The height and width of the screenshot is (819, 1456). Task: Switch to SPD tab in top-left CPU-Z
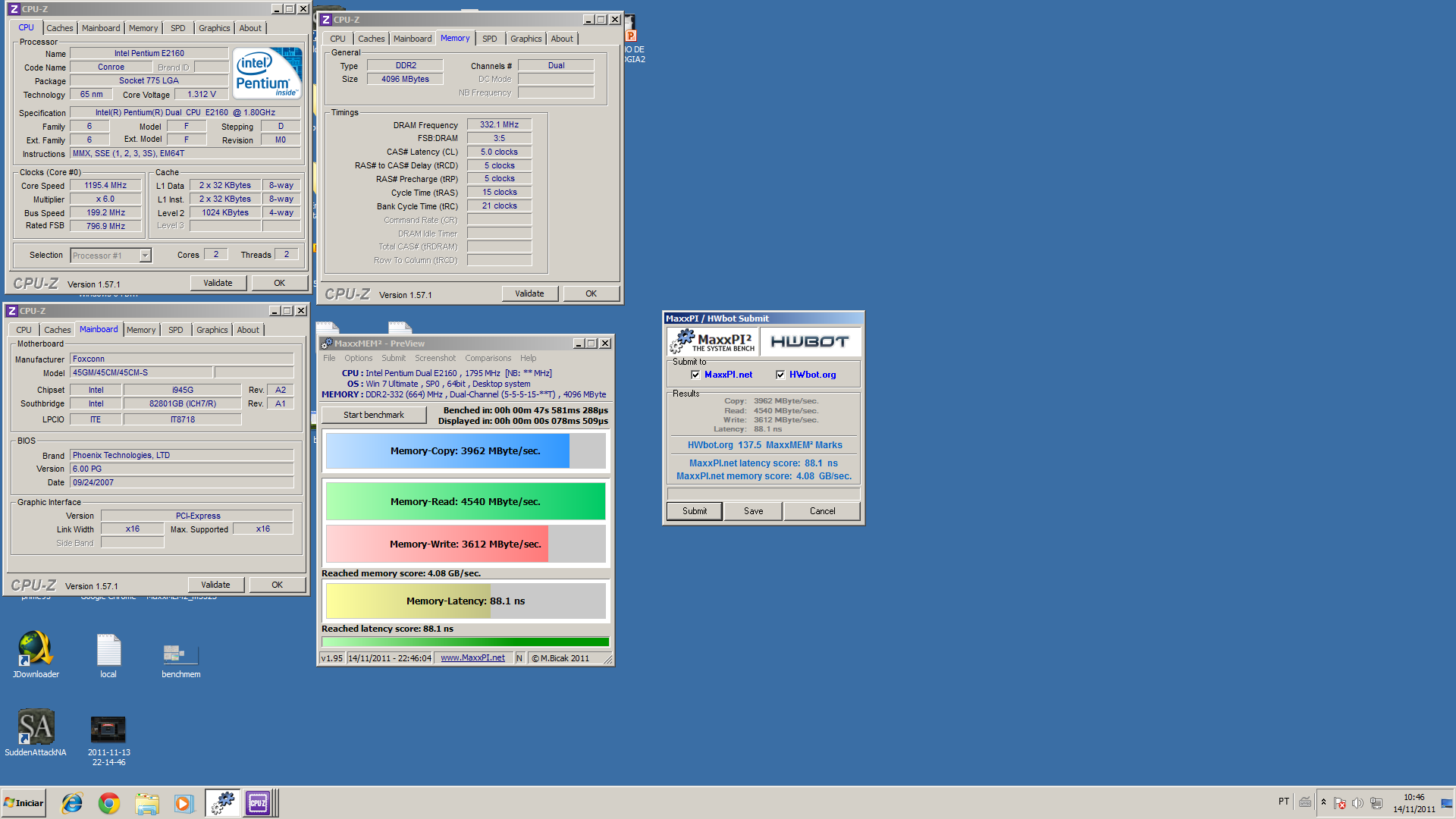pyautogui.click(x=178, y=28)
